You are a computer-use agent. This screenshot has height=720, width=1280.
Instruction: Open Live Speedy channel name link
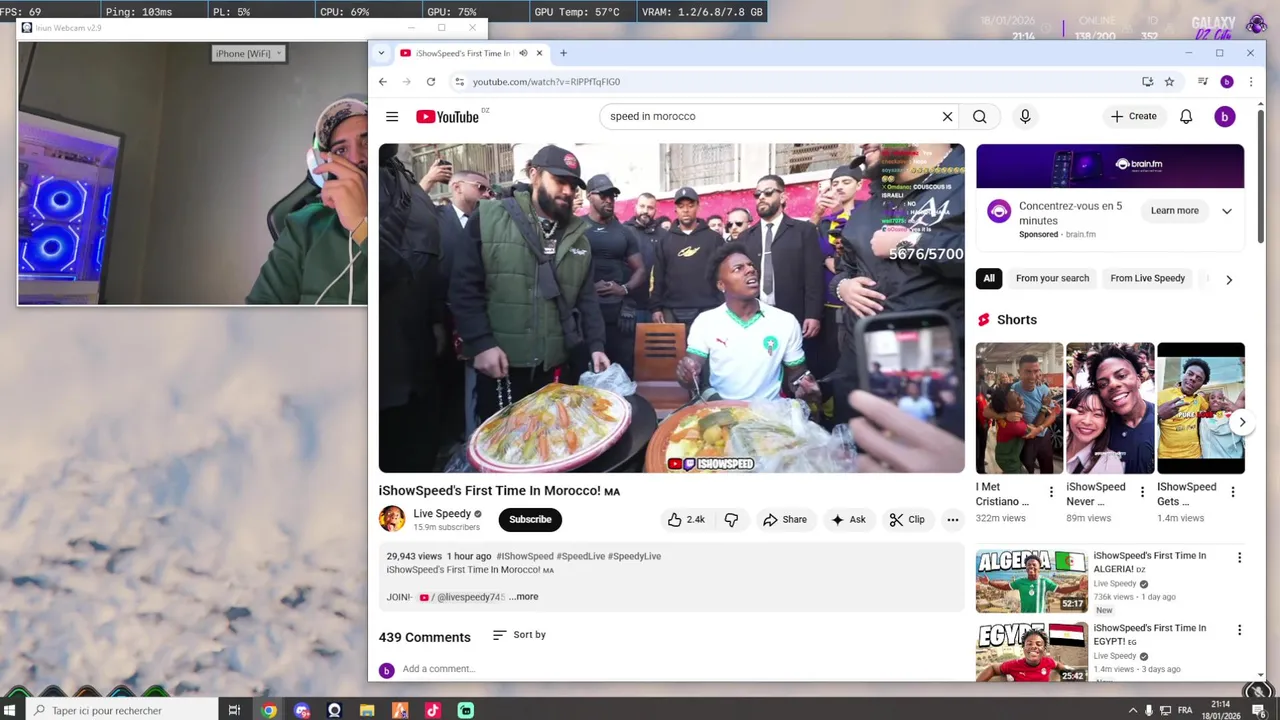[x=442, y=514]
